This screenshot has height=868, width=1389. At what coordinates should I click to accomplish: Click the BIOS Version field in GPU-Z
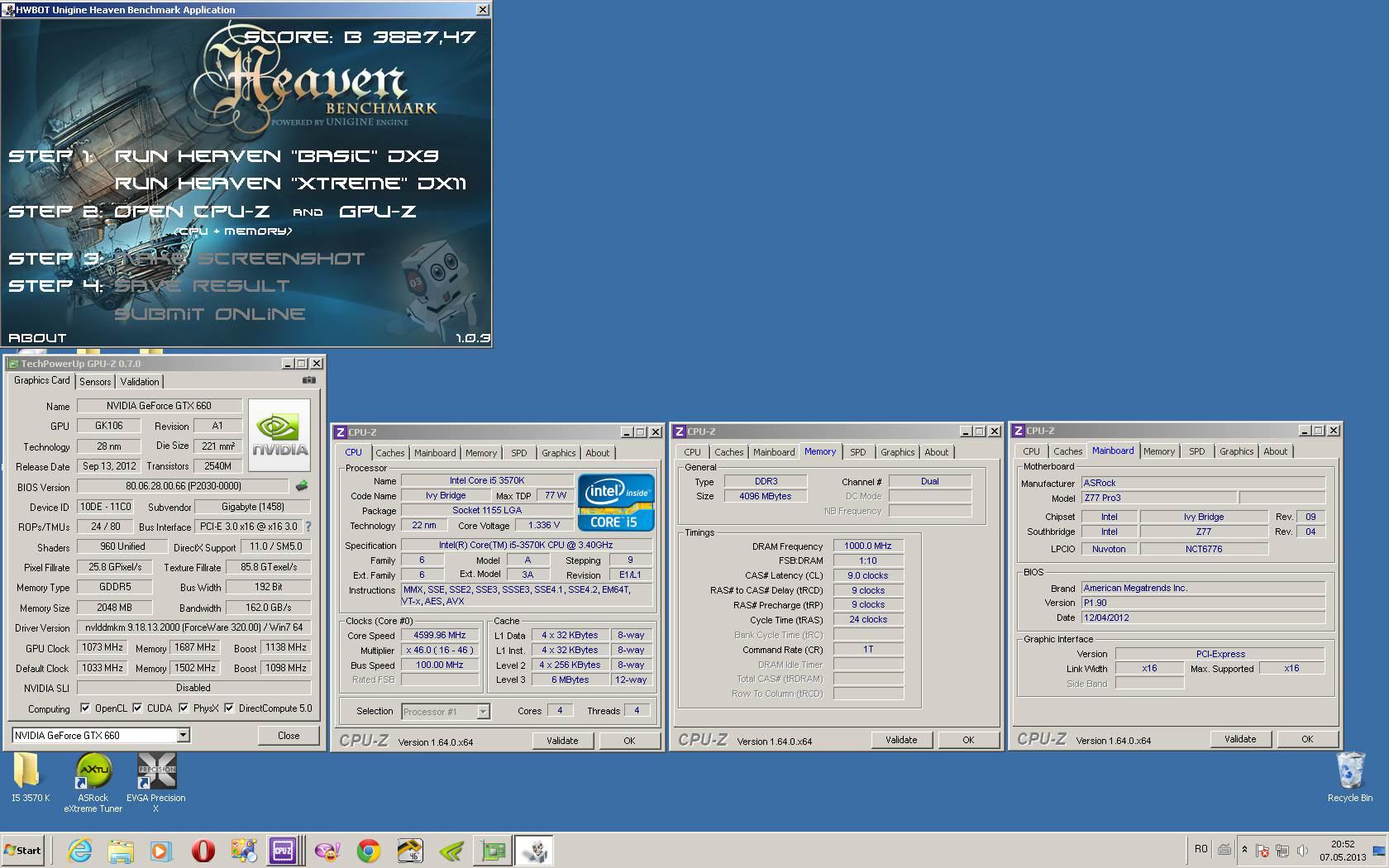tap(184, 486)
